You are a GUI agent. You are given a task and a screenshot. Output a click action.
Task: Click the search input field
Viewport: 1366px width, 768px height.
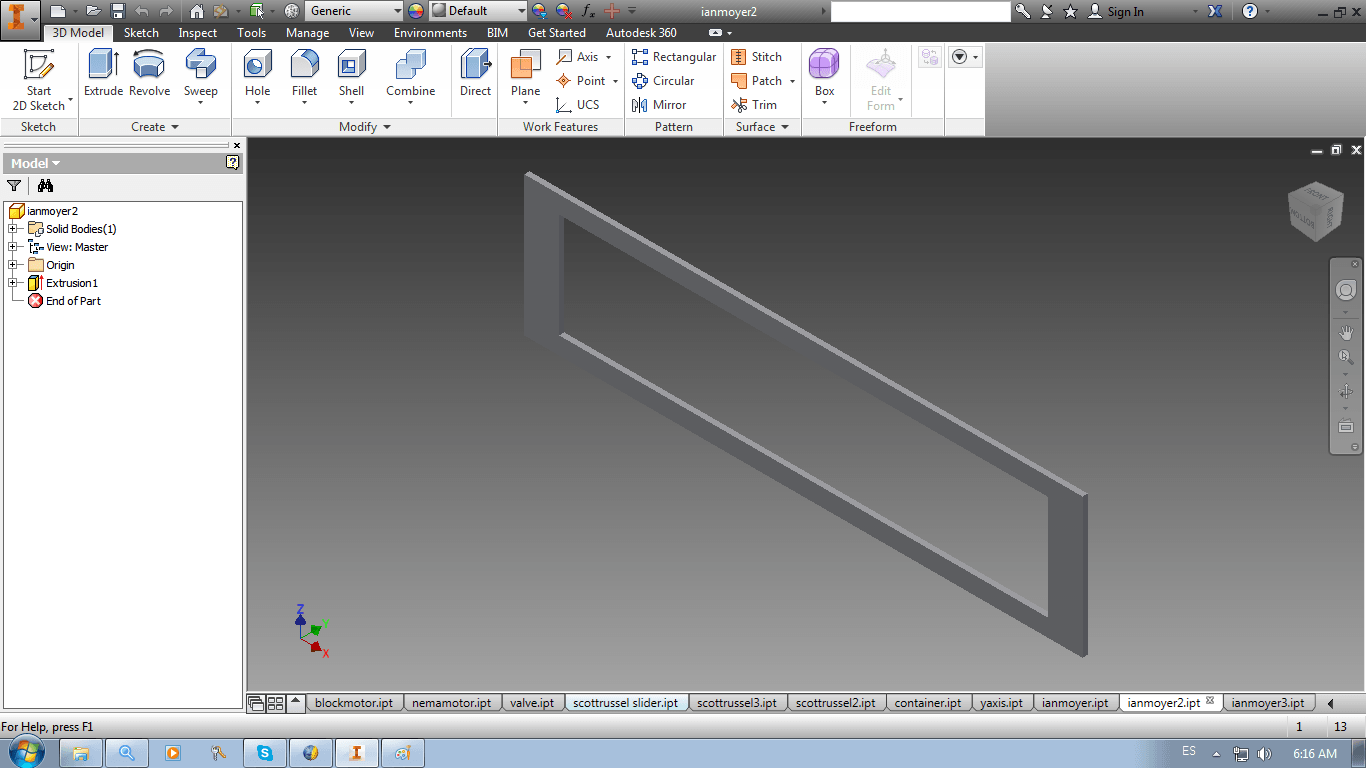(920, 11)
